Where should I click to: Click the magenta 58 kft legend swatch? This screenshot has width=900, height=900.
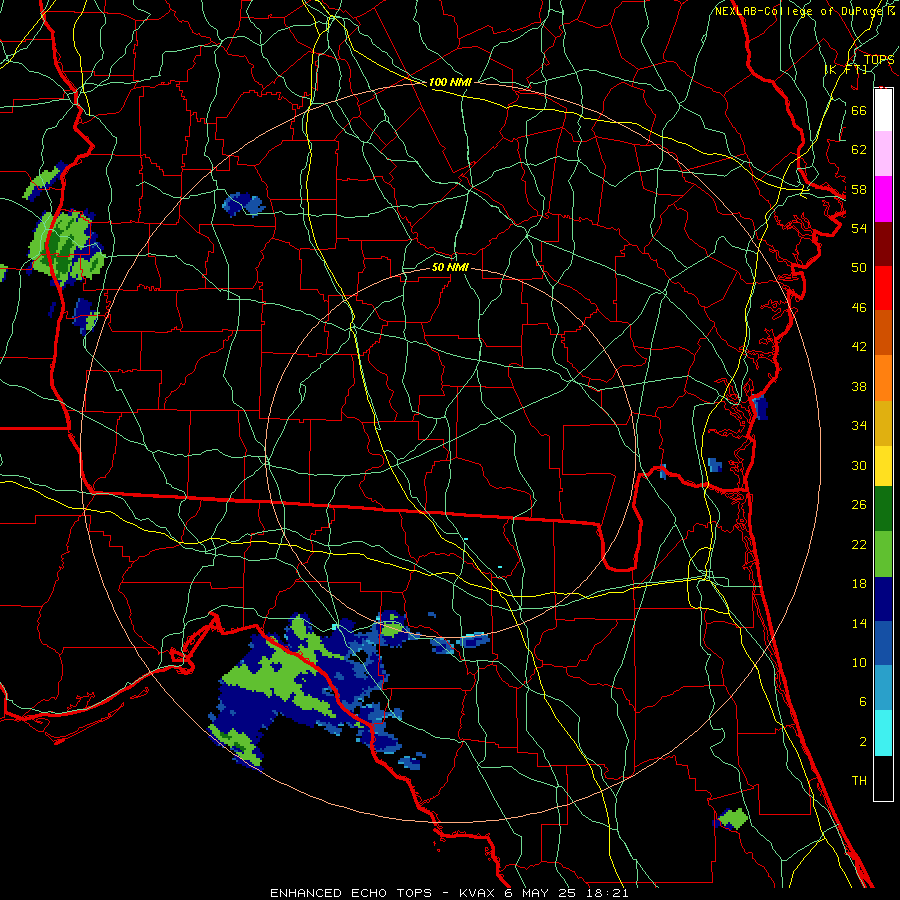click(x=883, y=199)
